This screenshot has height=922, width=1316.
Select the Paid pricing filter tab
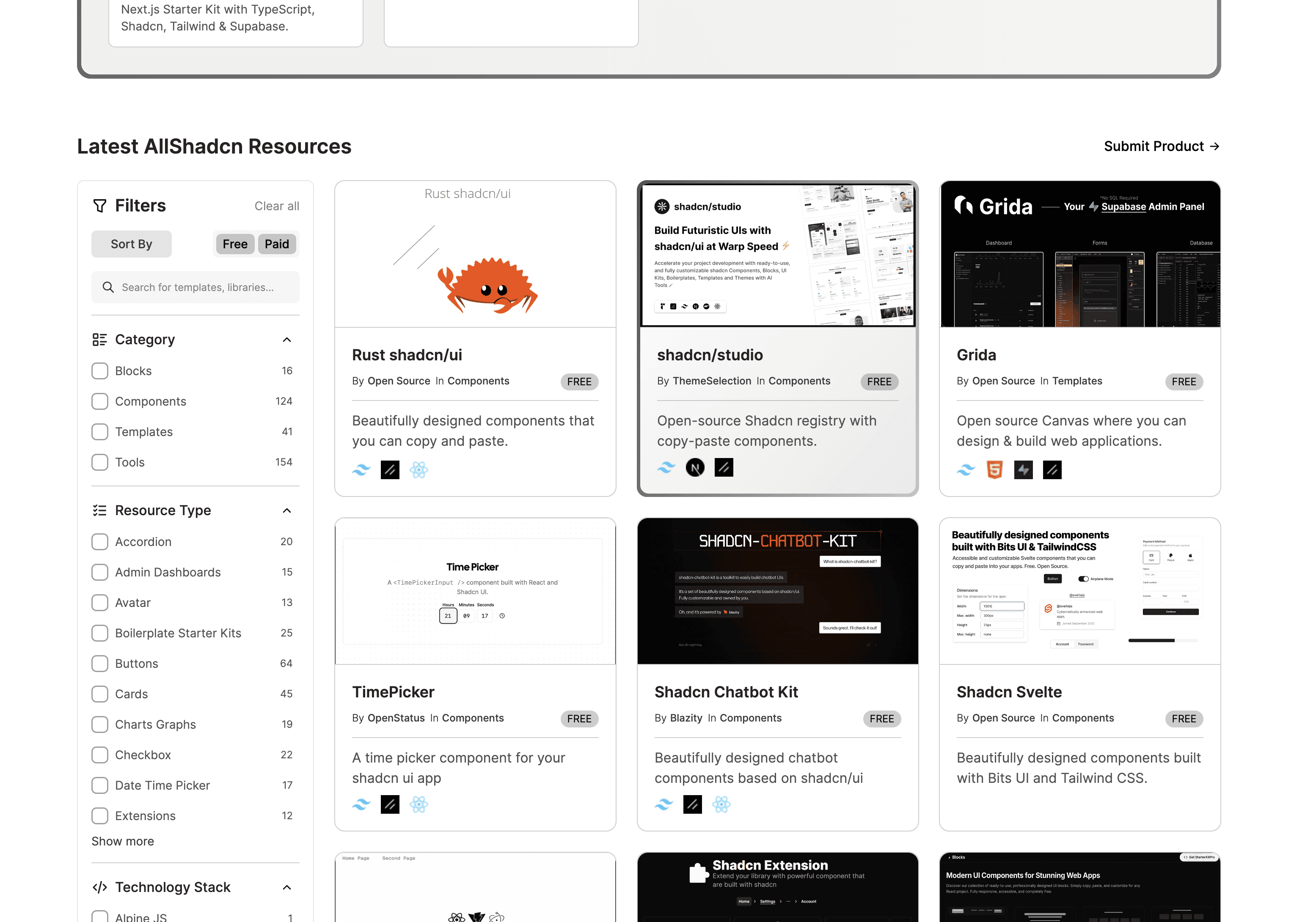click(x=277, y=244)
